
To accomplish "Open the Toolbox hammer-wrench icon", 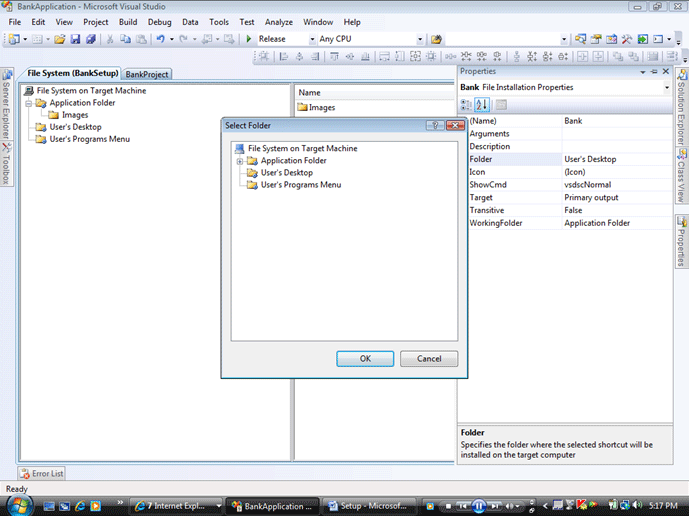I will coord(627,39).
